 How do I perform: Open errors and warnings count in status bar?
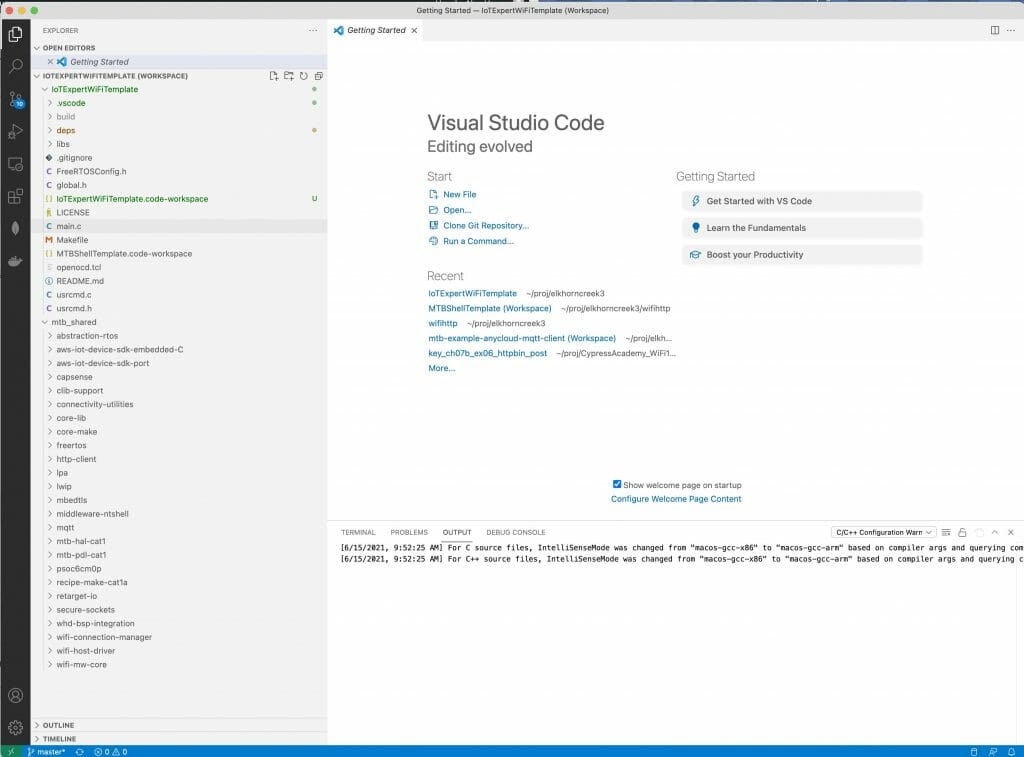111,752
